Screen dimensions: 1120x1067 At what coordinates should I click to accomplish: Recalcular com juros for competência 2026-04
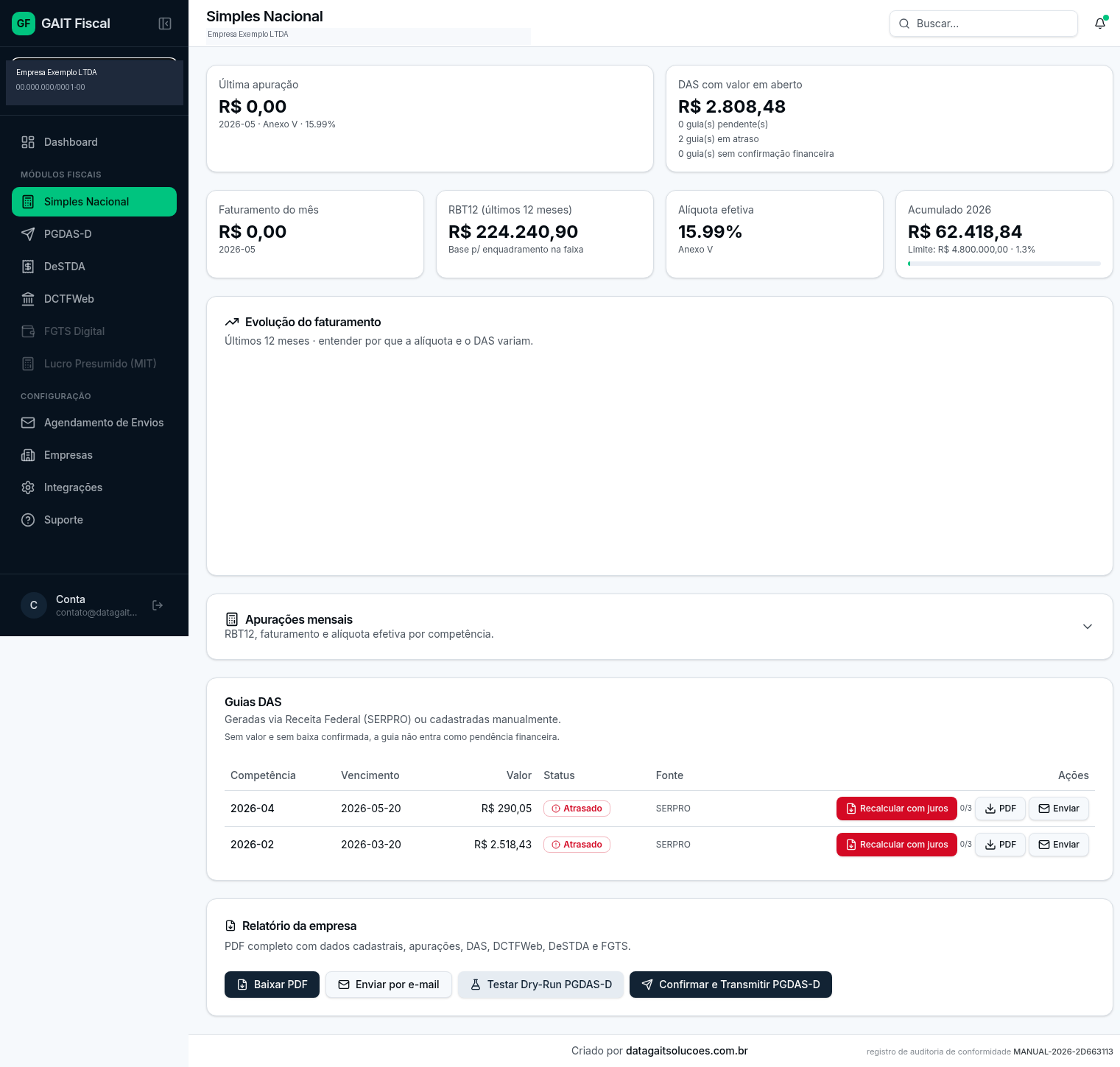point(896,809)
